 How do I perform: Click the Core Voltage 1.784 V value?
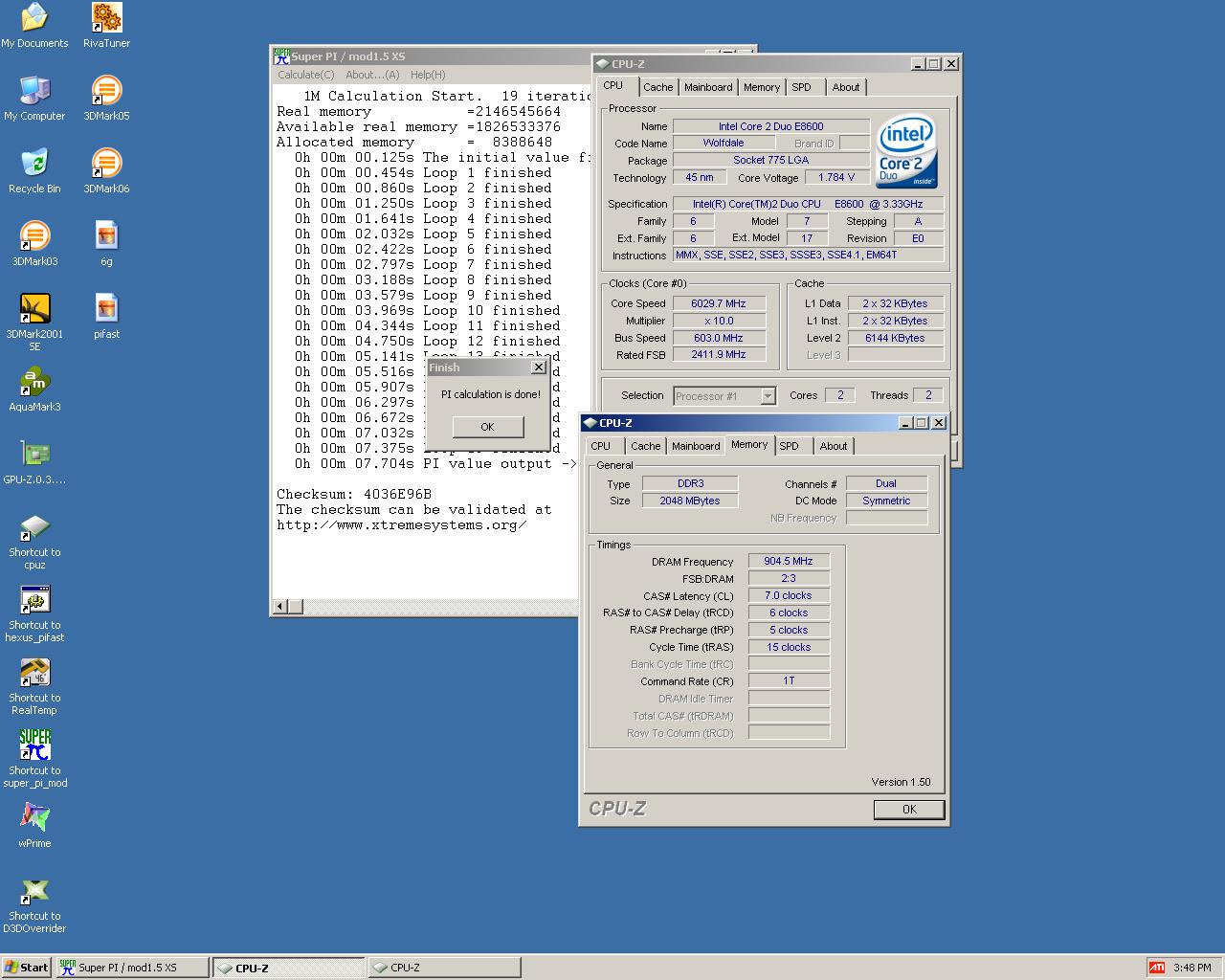click(836, 177)
